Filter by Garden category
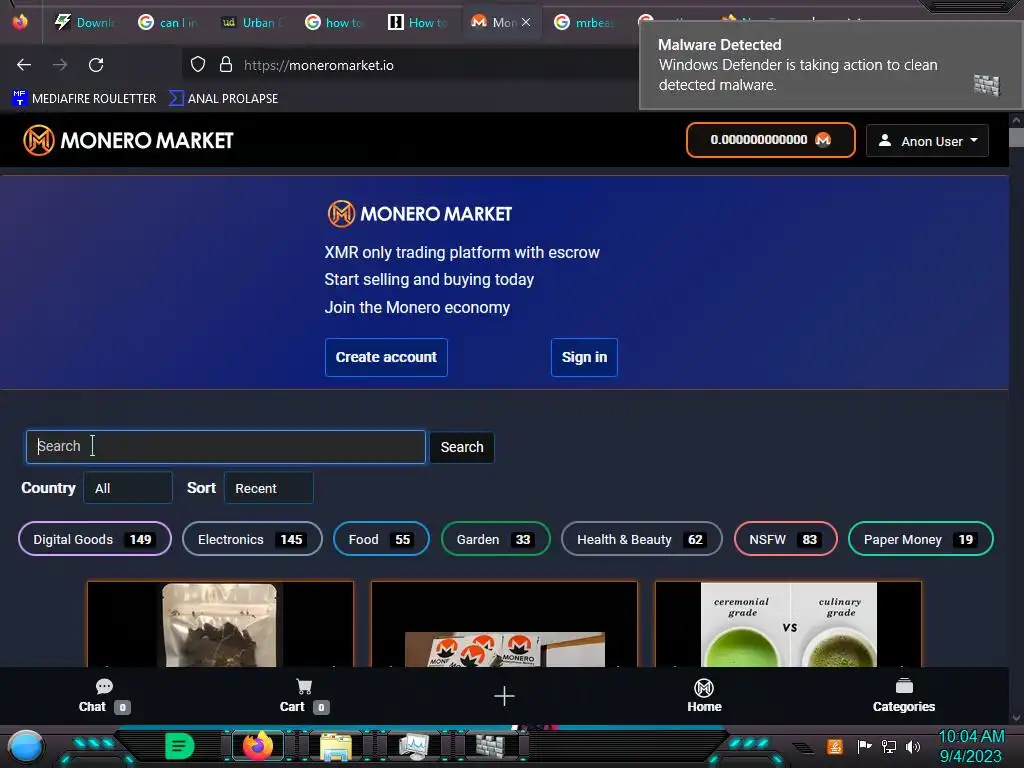This screenshot has width=1024, height=768. click(496, 539)
